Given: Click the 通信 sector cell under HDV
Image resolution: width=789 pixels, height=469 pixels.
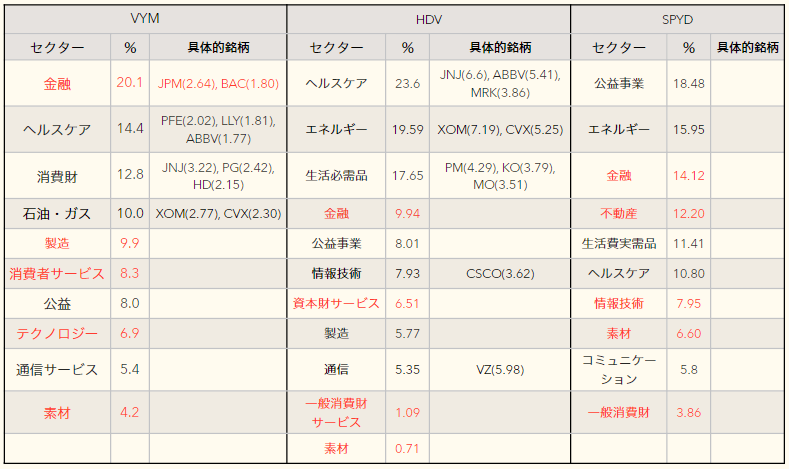Looking at the screenshot, I should pyautogui.click(x=337, y=370).
